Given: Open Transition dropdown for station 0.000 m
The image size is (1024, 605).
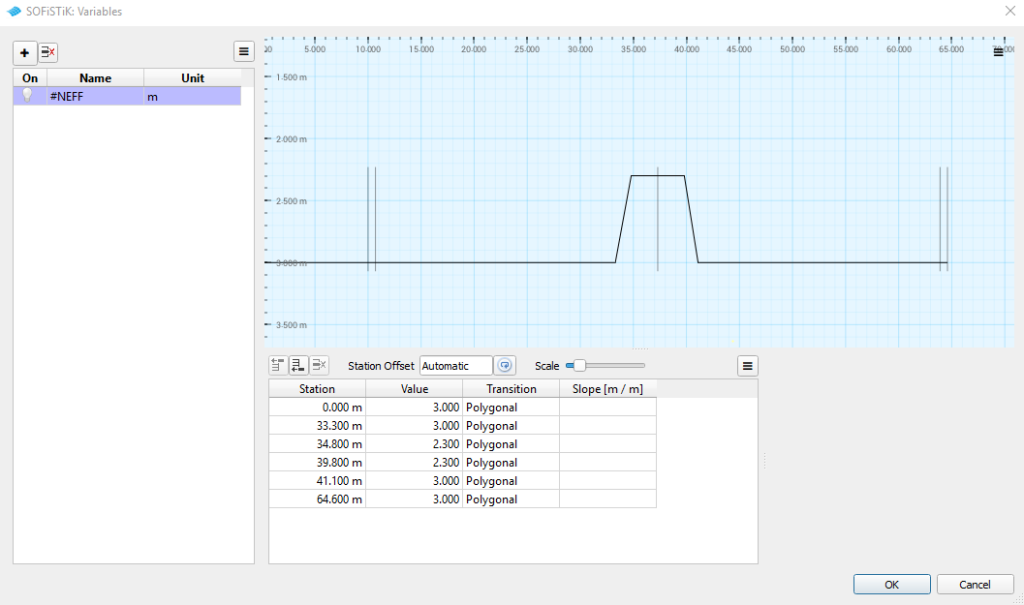Looking at the screenshot, I should click(510, 408).
